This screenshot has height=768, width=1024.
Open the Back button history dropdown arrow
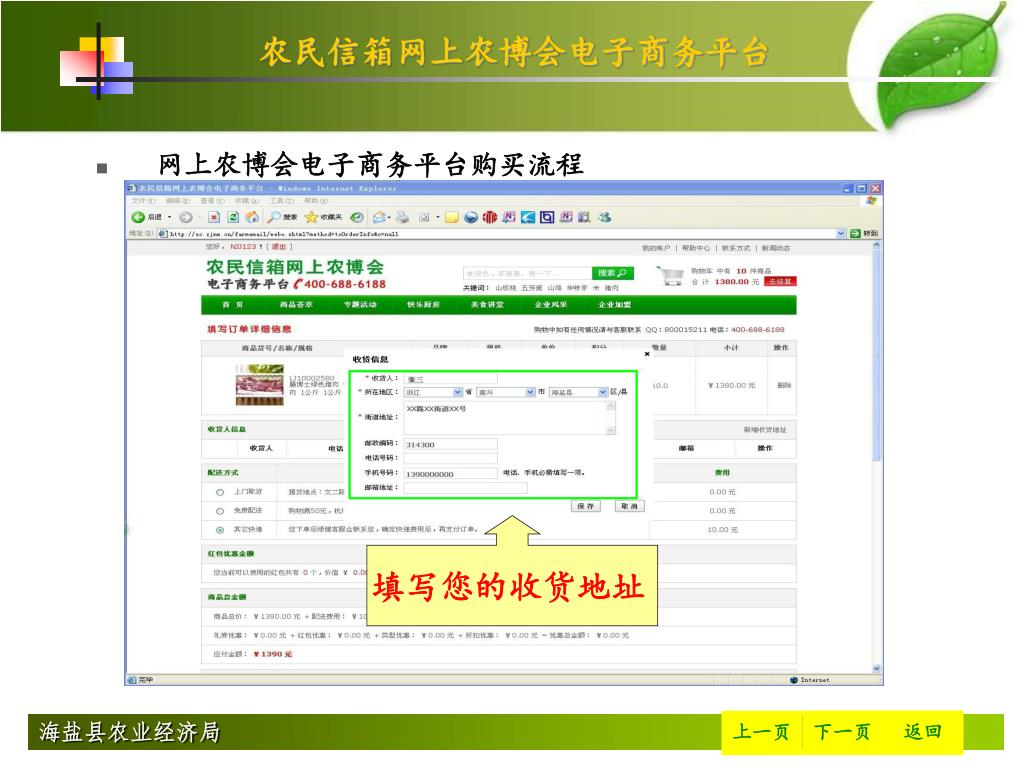pyautogui.click(x=169, y=217)
